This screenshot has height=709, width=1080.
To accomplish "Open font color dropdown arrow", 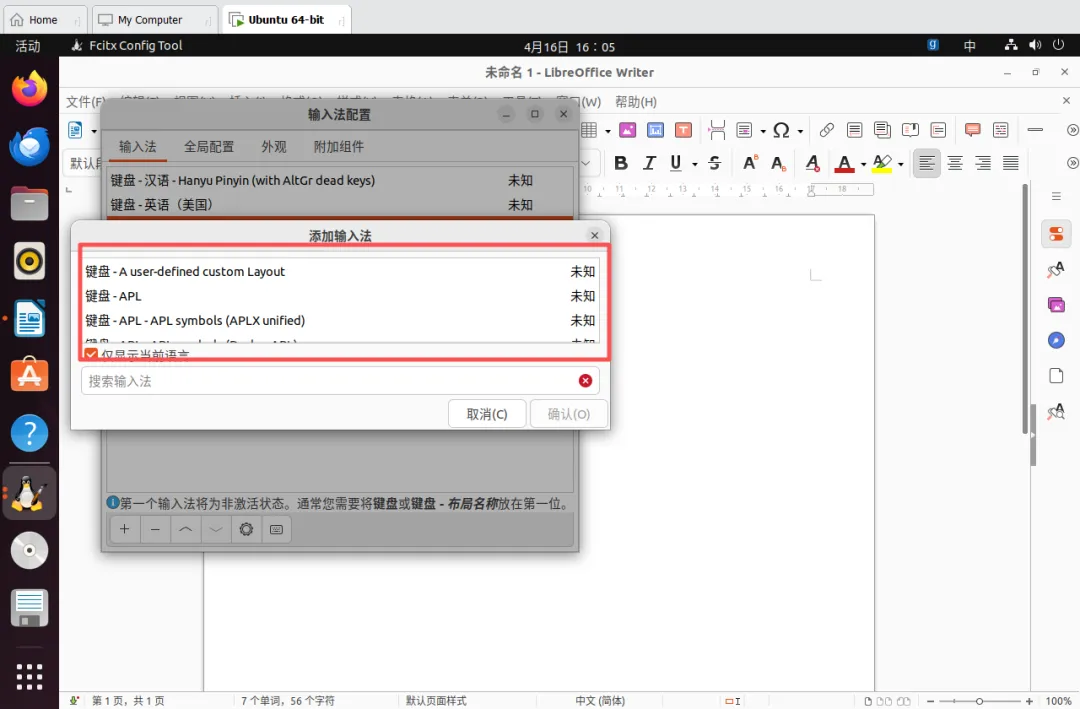I will pyautogui.click(x=863, y=164).
